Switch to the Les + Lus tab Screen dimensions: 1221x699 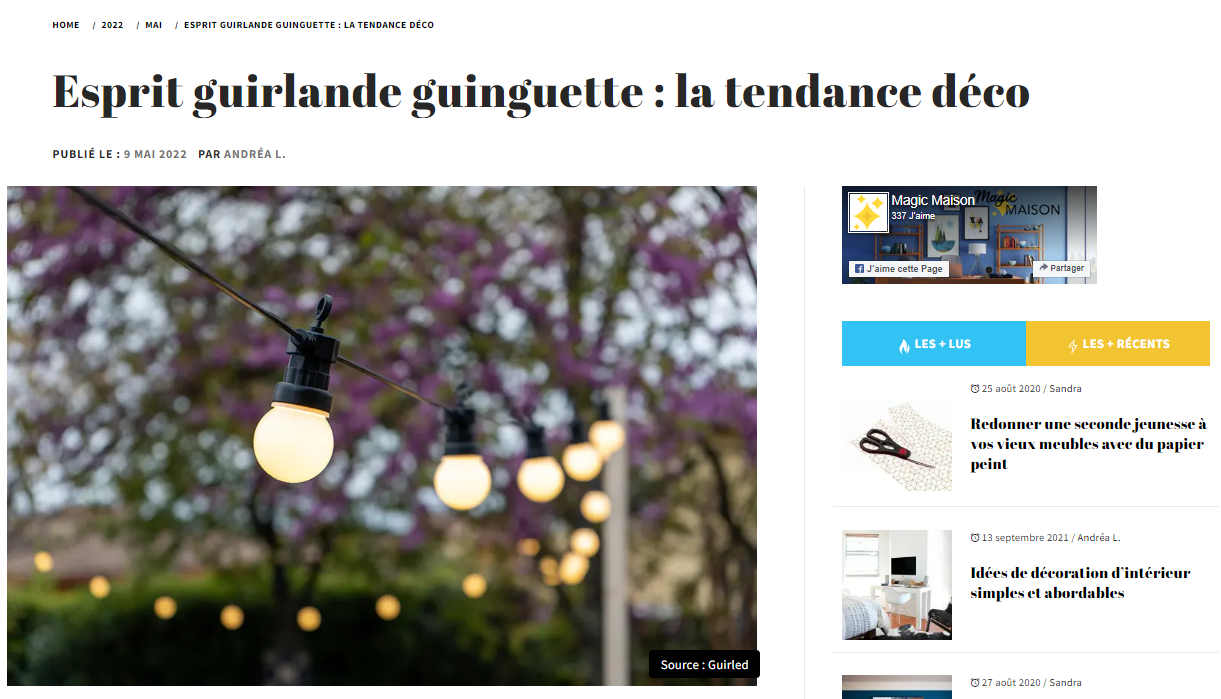pos(934,344)
